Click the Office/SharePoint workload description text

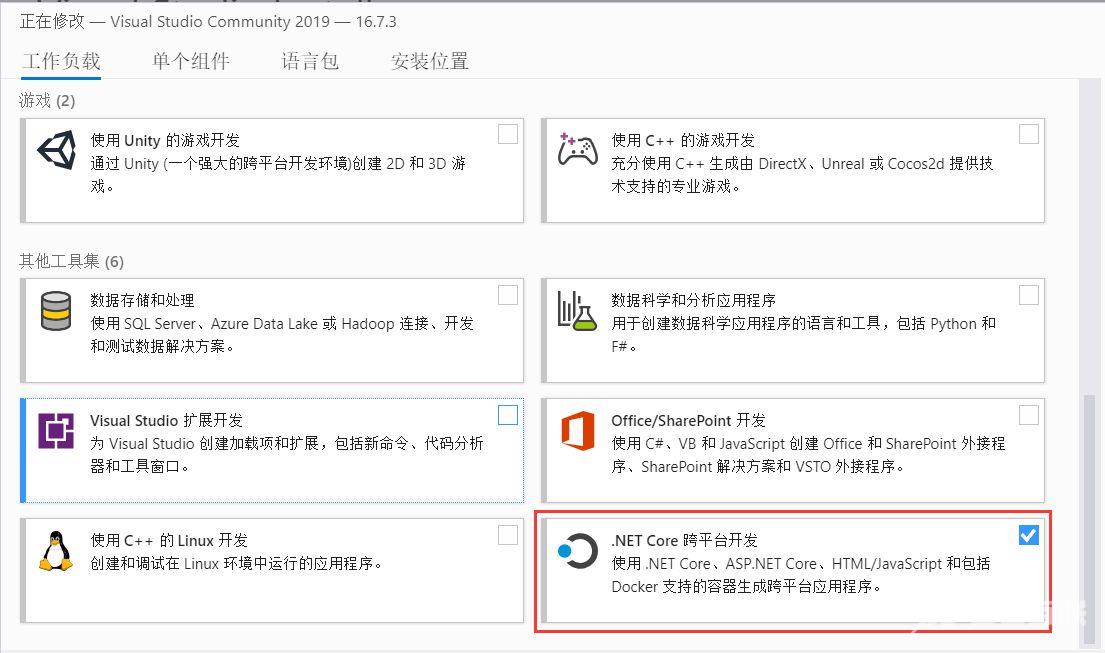(x=808, y=455)
